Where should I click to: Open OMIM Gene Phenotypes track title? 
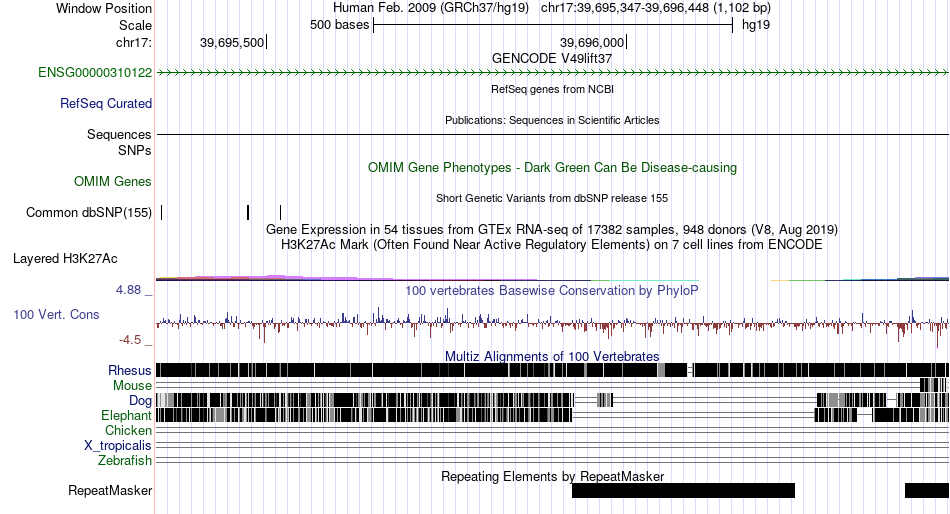(x=552, y=167)
